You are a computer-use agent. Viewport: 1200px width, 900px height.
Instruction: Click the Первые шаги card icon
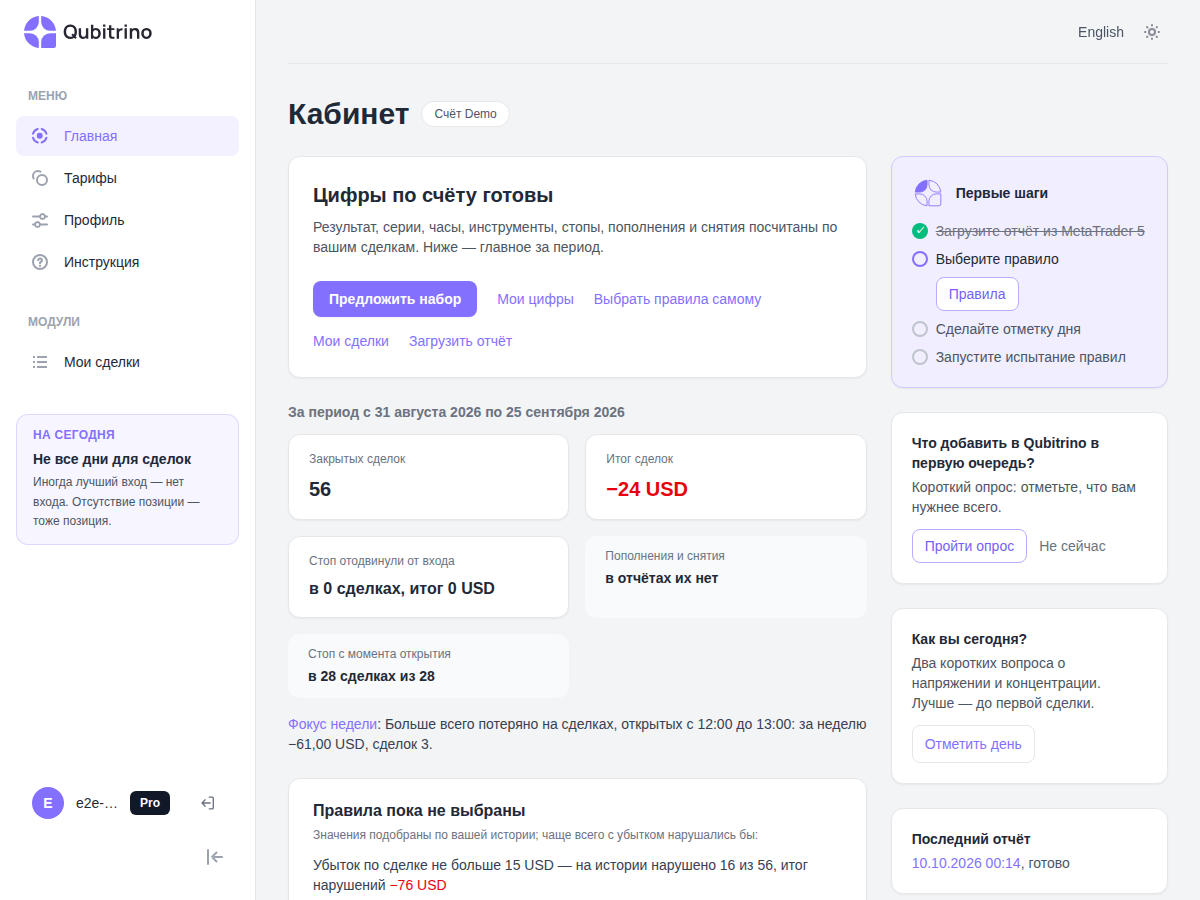click(x=928, y=193)
